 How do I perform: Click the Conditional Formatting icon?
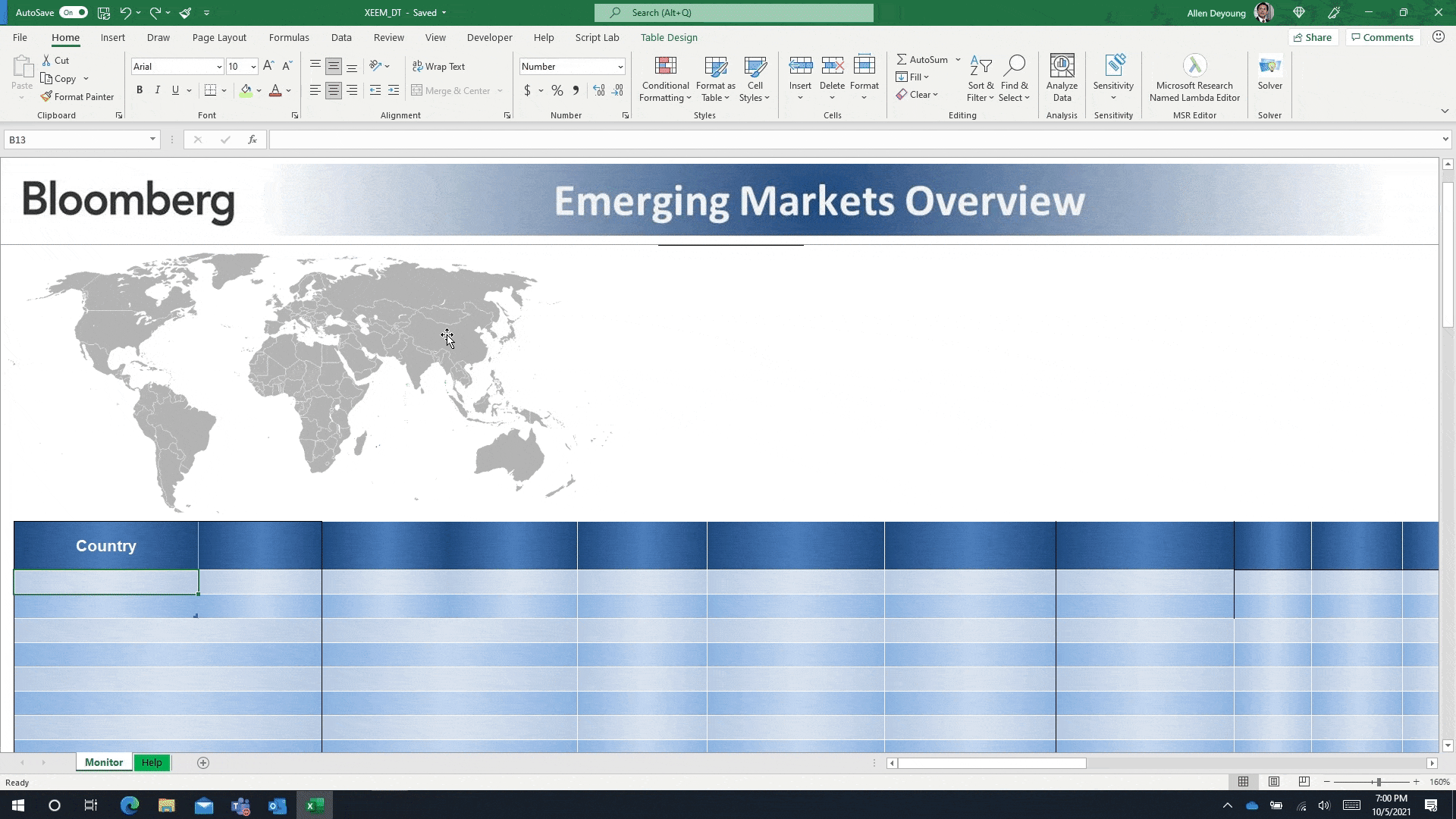(665, 67)
